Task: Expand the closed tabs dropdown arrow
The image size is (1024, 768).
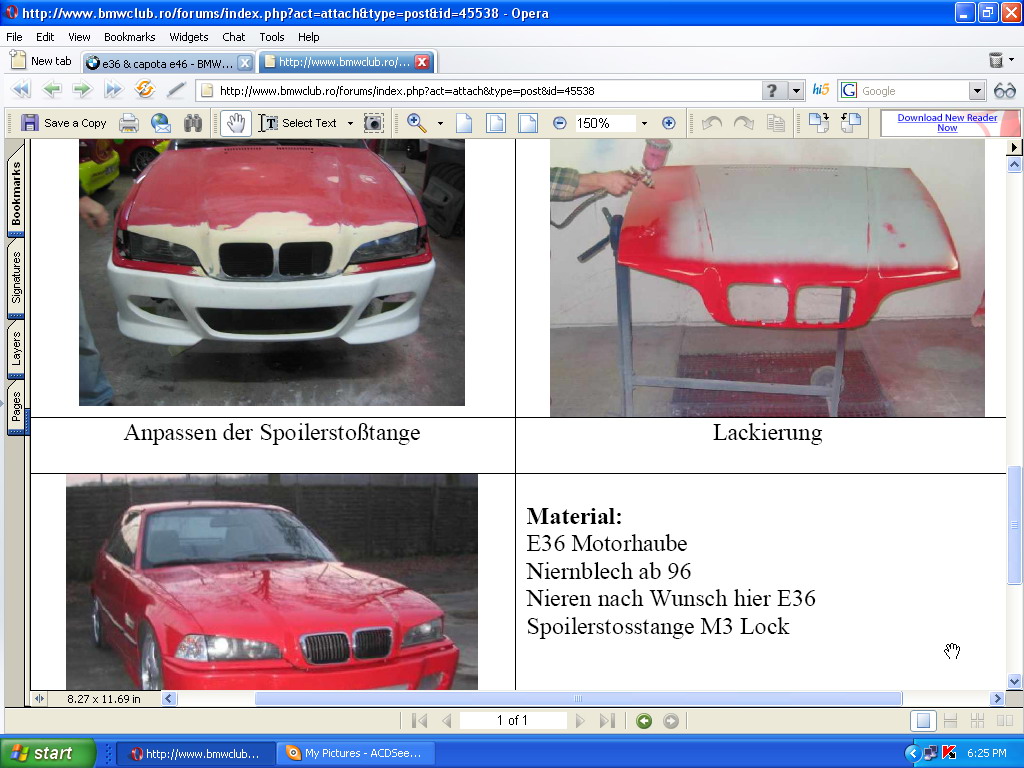Action: pos(1012,60)
